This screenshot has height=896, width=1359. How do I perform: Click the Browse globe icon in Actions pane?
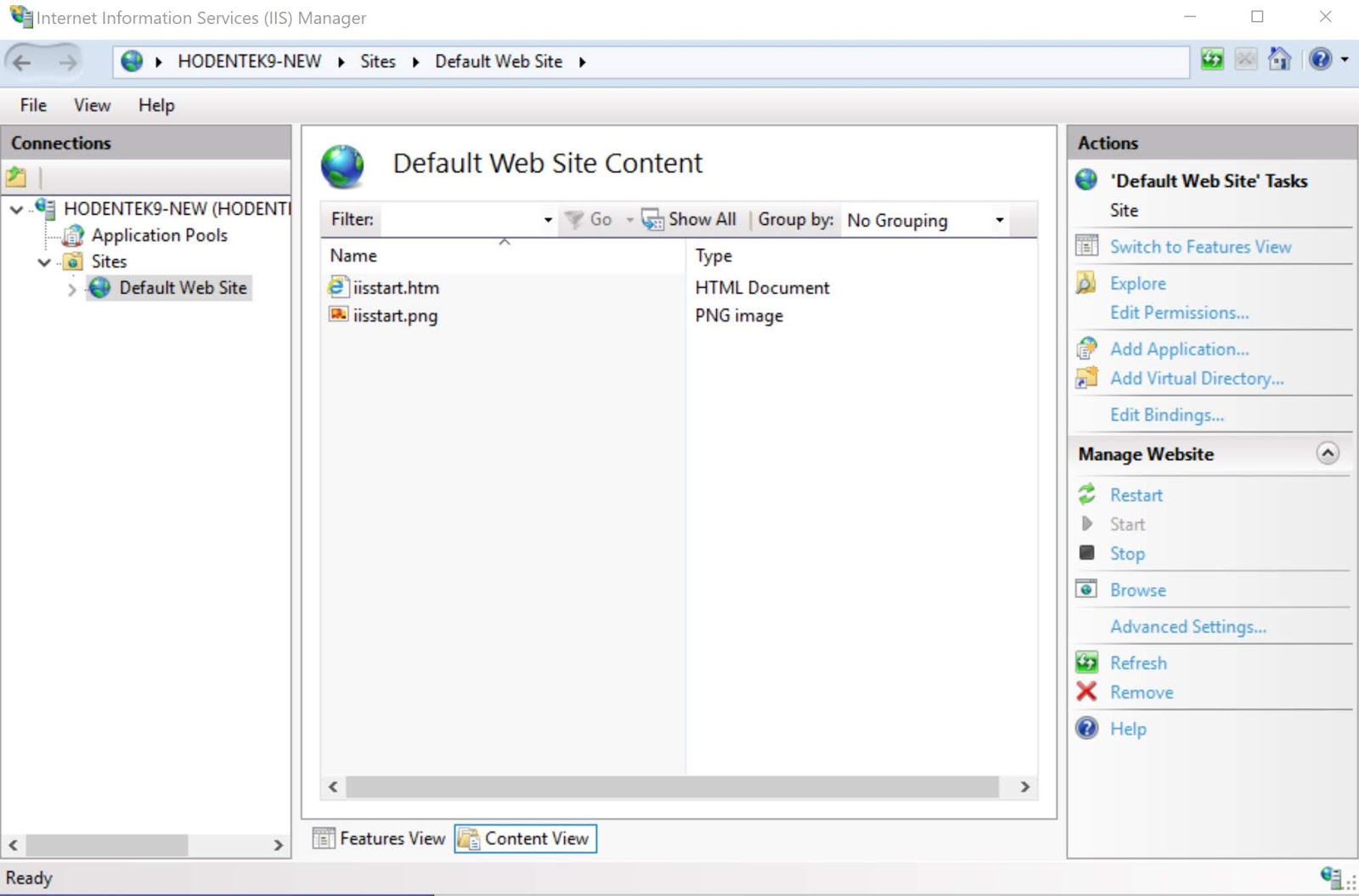1086,588
